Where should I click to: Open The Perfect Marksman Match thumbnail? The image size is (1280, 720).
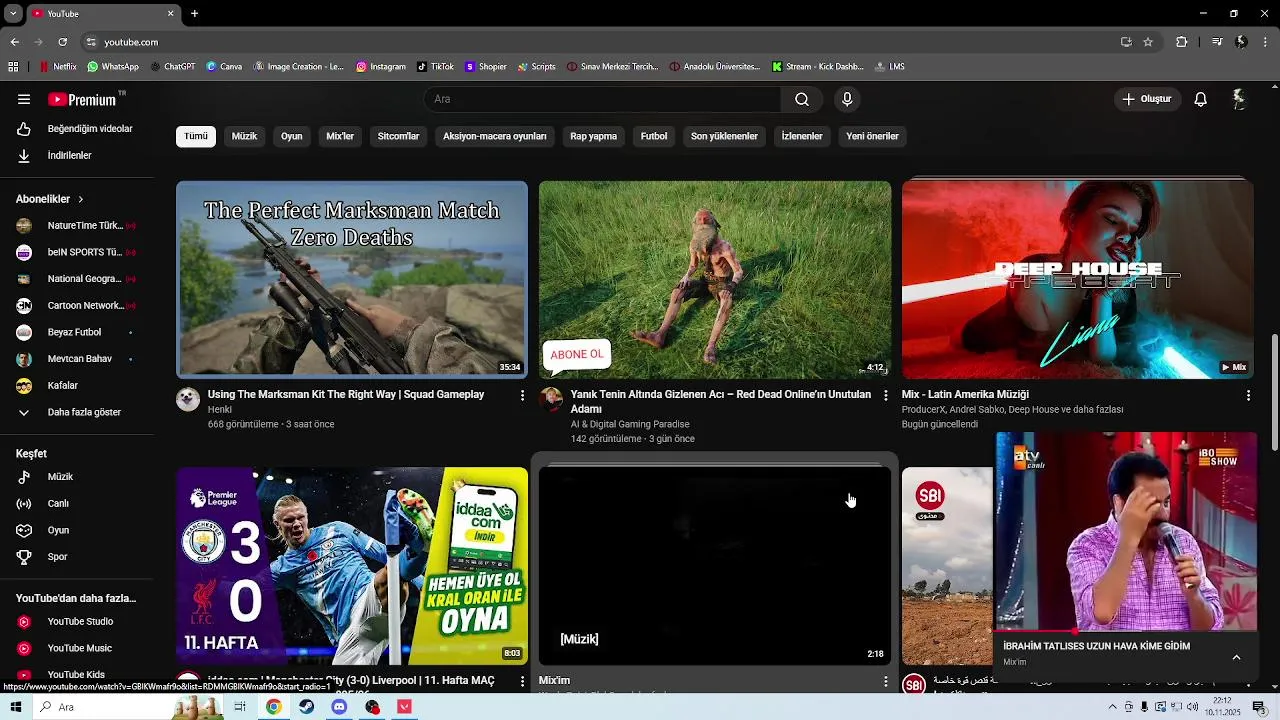352,280
